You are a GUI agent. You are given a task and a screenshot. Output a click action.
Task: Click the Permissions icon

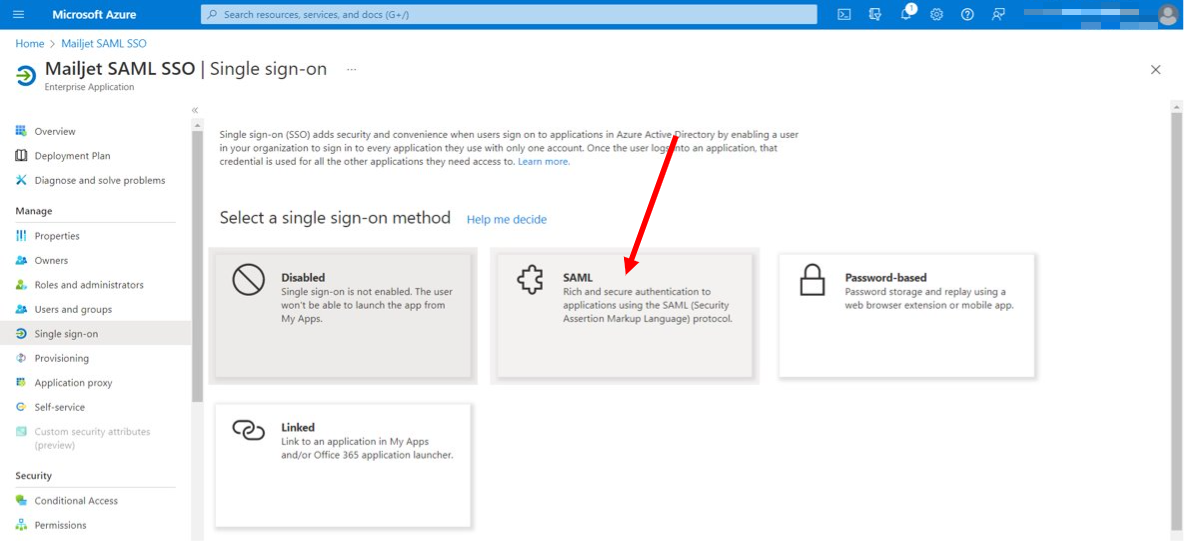(21, 525)
